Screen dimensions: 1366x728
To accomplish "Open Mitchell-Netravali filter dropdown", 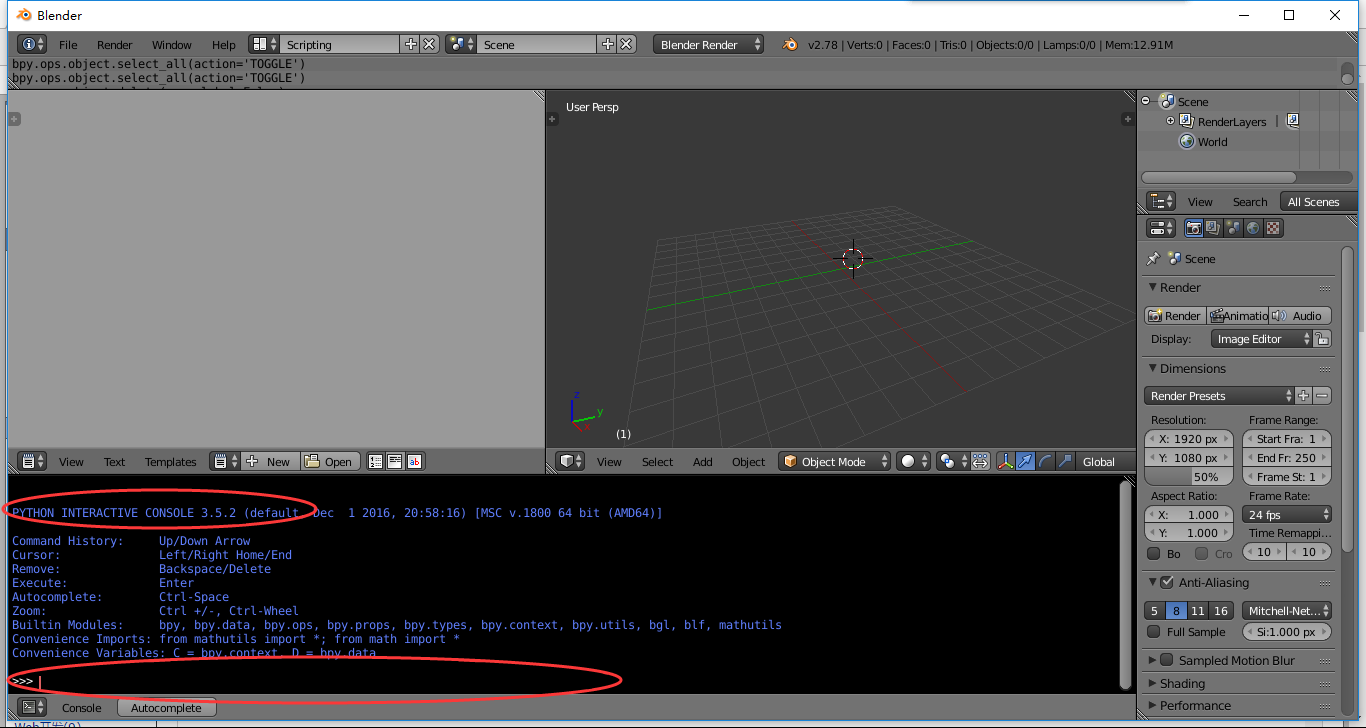I will click(1287, 610).
